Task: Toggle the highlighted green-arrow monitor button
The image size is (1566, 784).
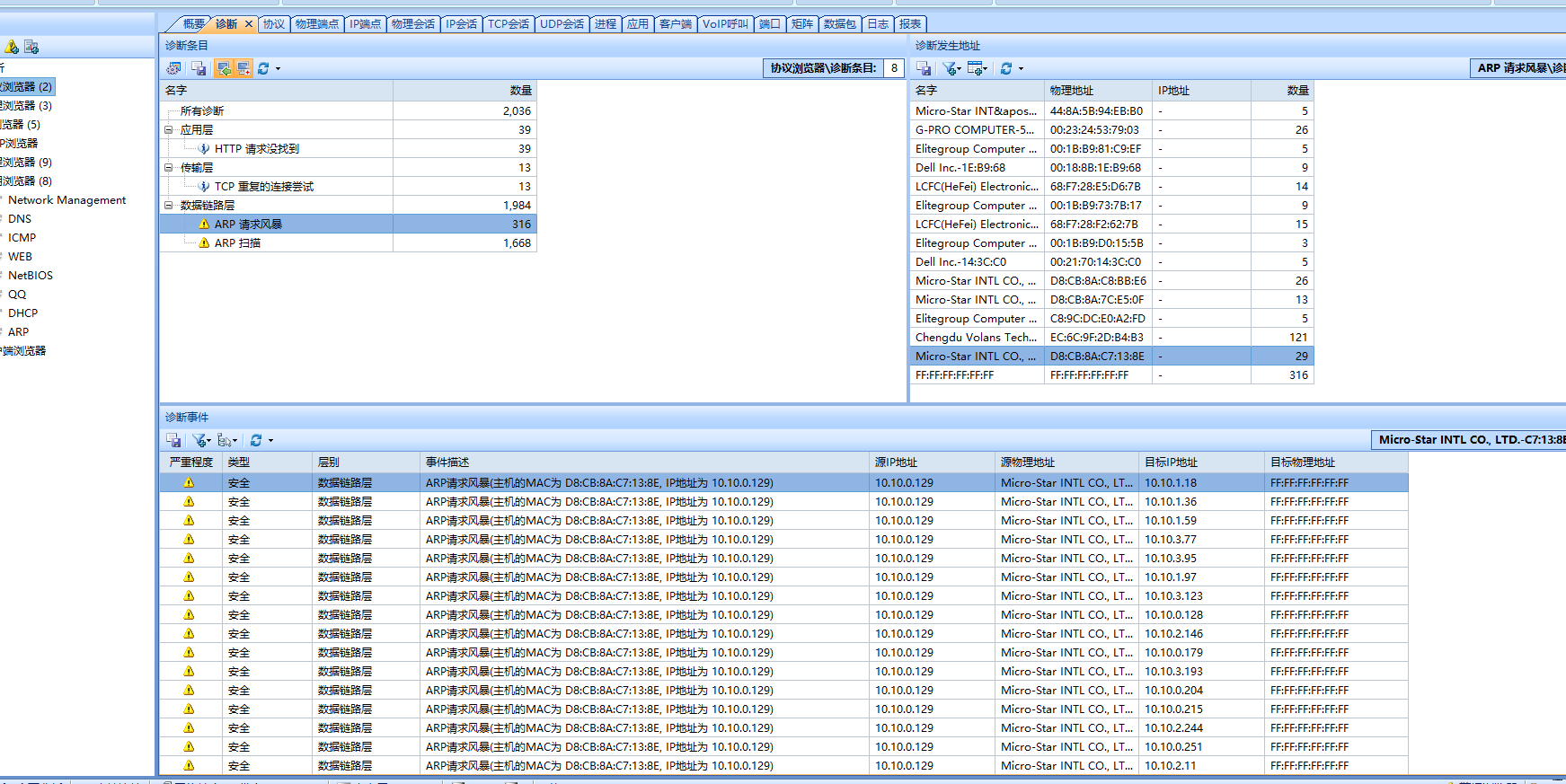Action: pos(224,68)
